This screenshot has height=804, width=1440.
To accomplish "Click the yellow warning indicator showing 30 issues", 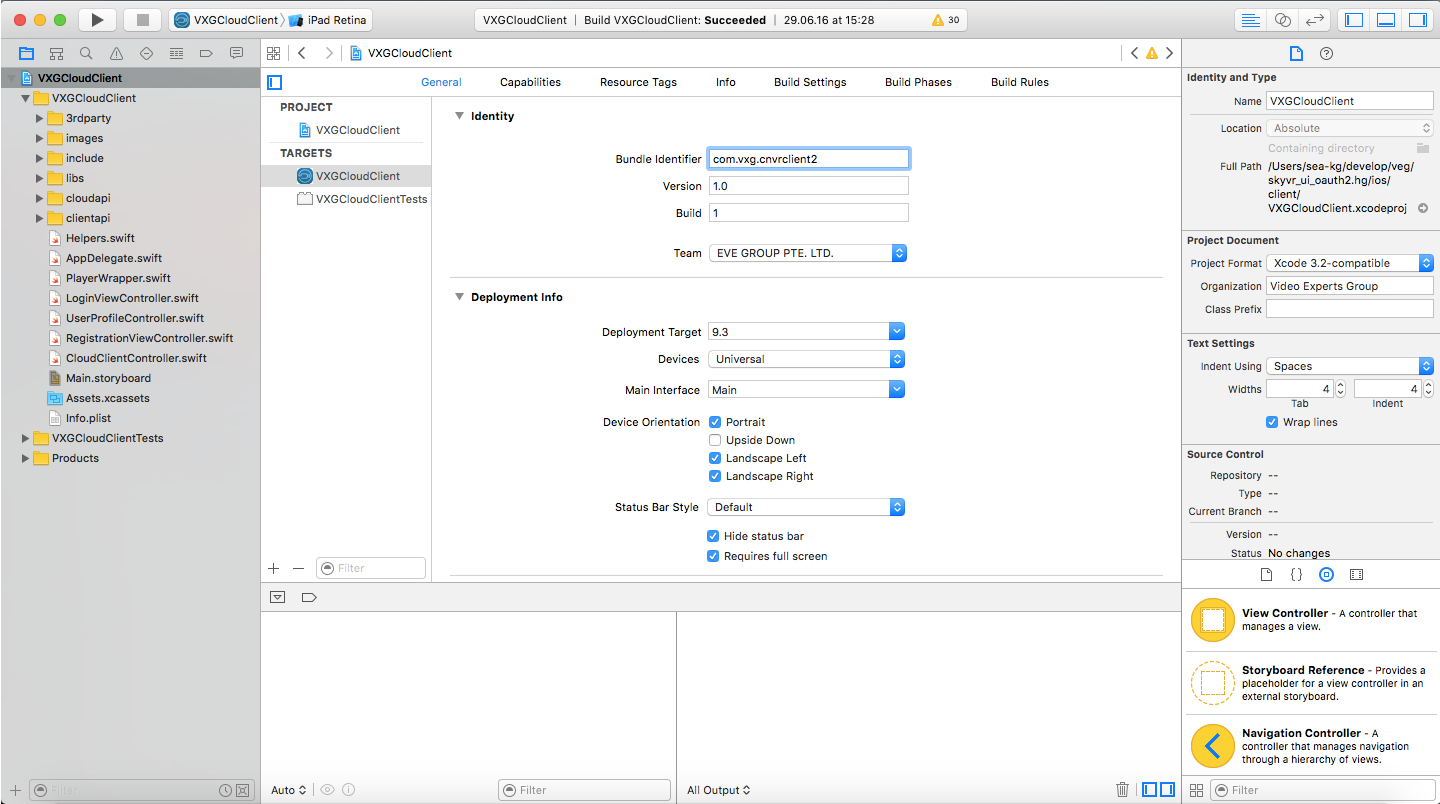I will tap(945, 20).
